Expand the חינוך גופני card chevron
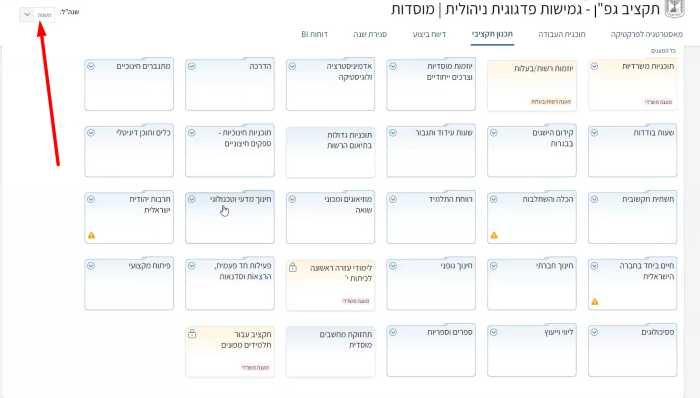 click(x=393, y=265)
